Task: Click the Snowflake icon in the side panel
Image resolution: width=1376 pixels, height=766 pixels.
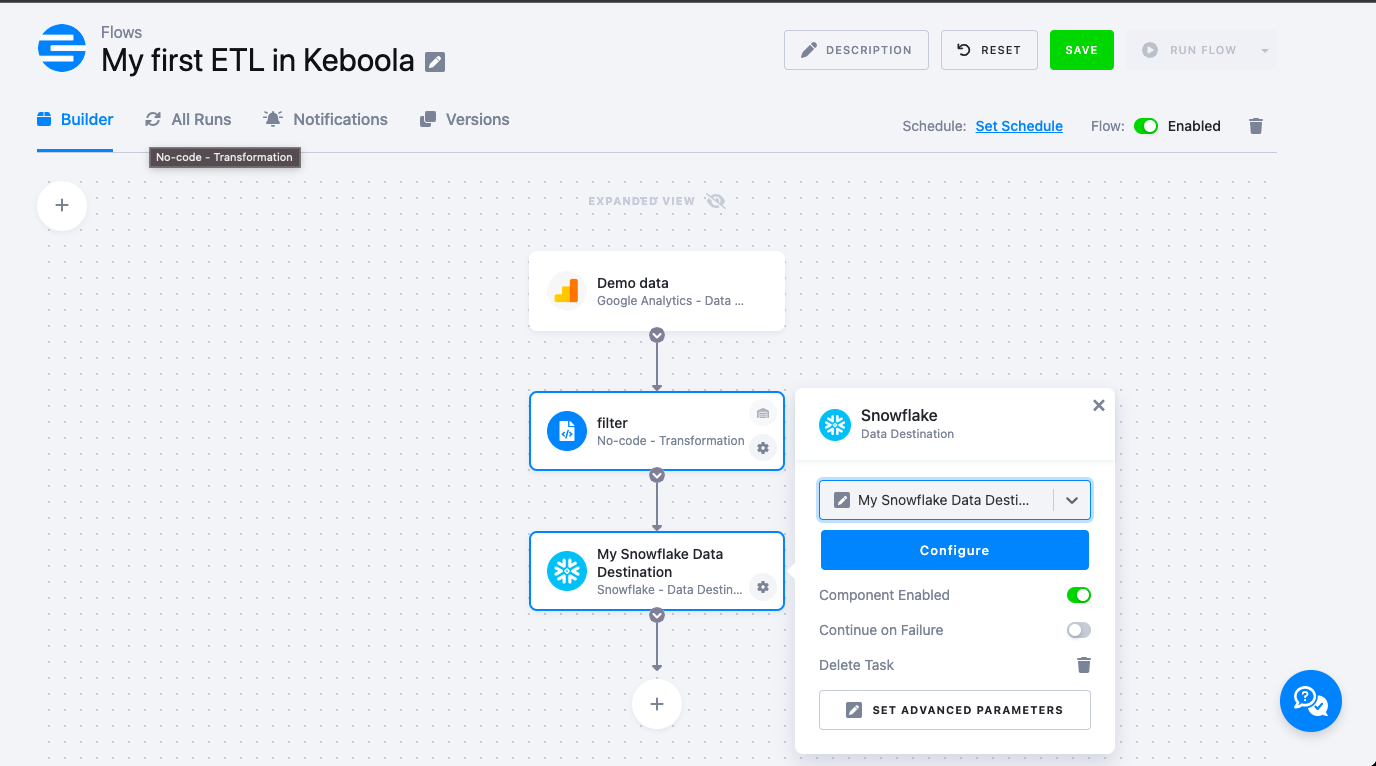Action: (x=835, y=424)
